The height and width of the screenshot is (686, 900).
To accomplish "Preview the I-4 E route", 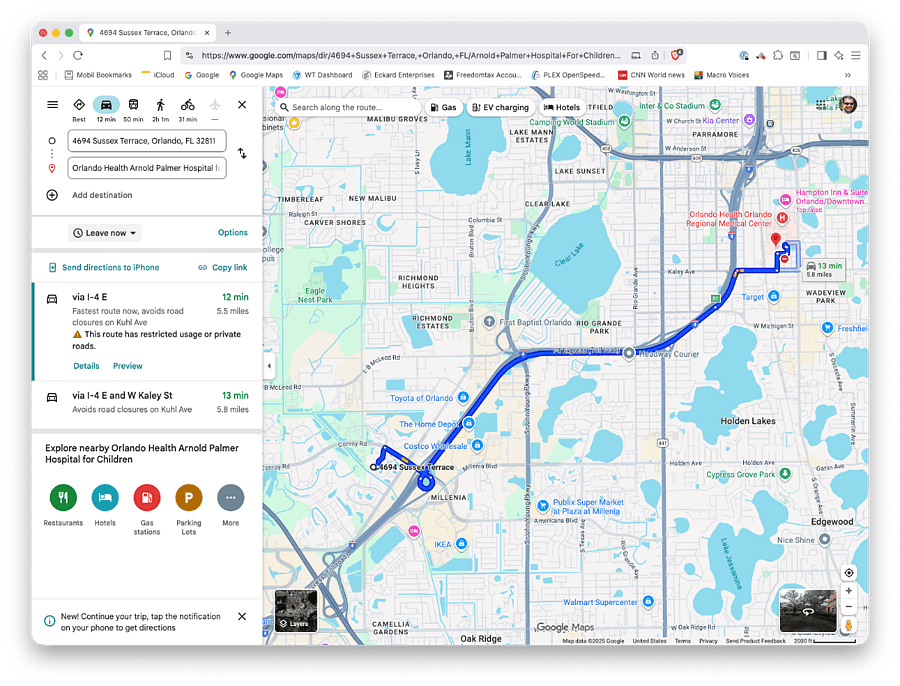I will click(x=127, y=366).
